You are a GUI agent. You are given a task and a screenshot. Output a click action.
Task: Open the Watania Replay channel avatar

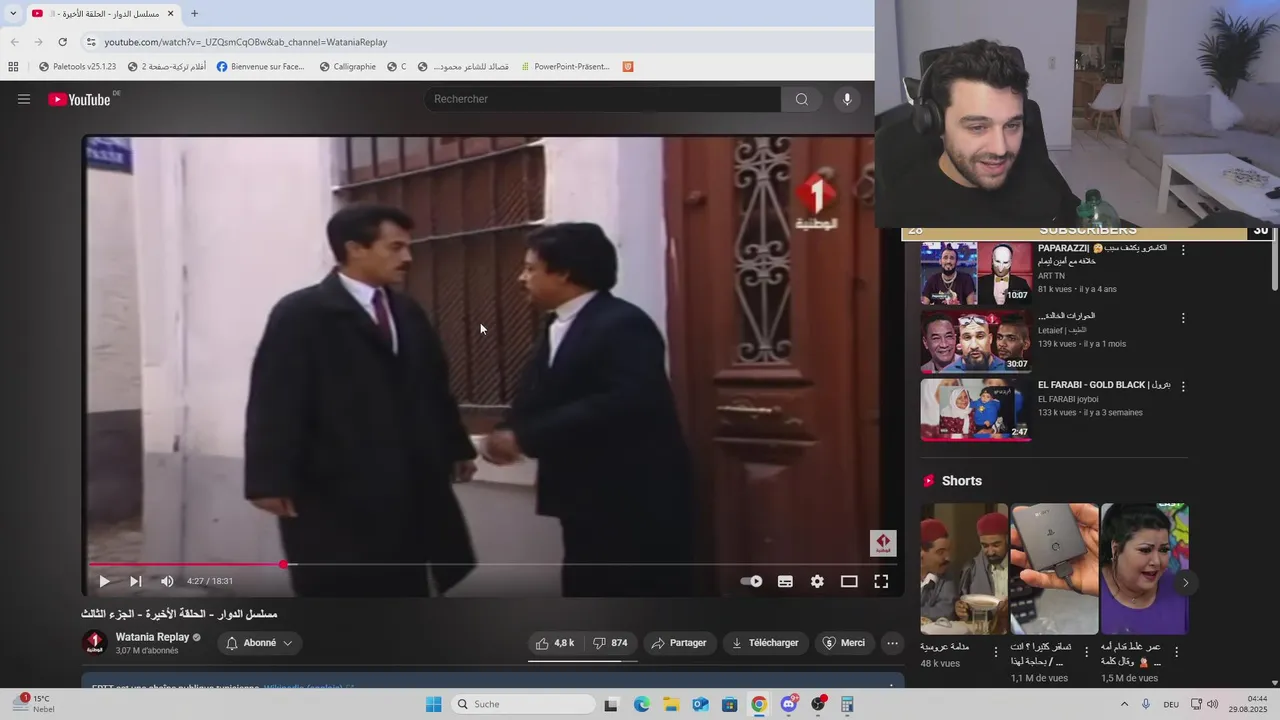94,643
